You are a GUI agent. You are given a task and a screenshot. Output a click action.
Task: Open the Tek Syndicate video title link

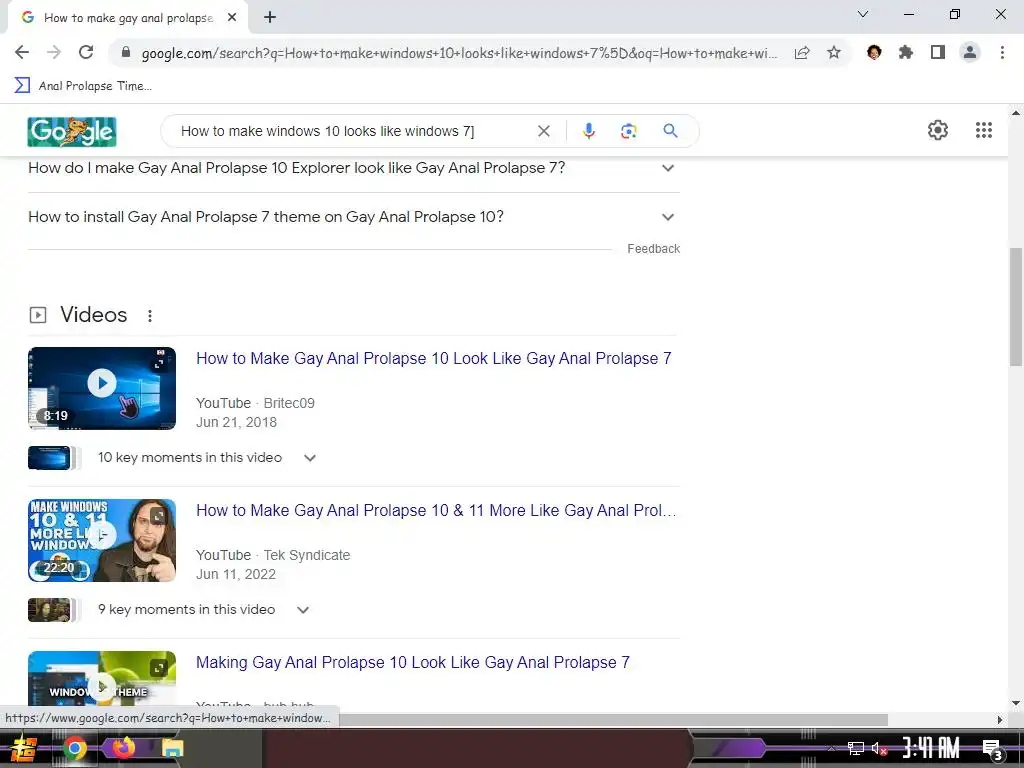(x=436, y=511)
